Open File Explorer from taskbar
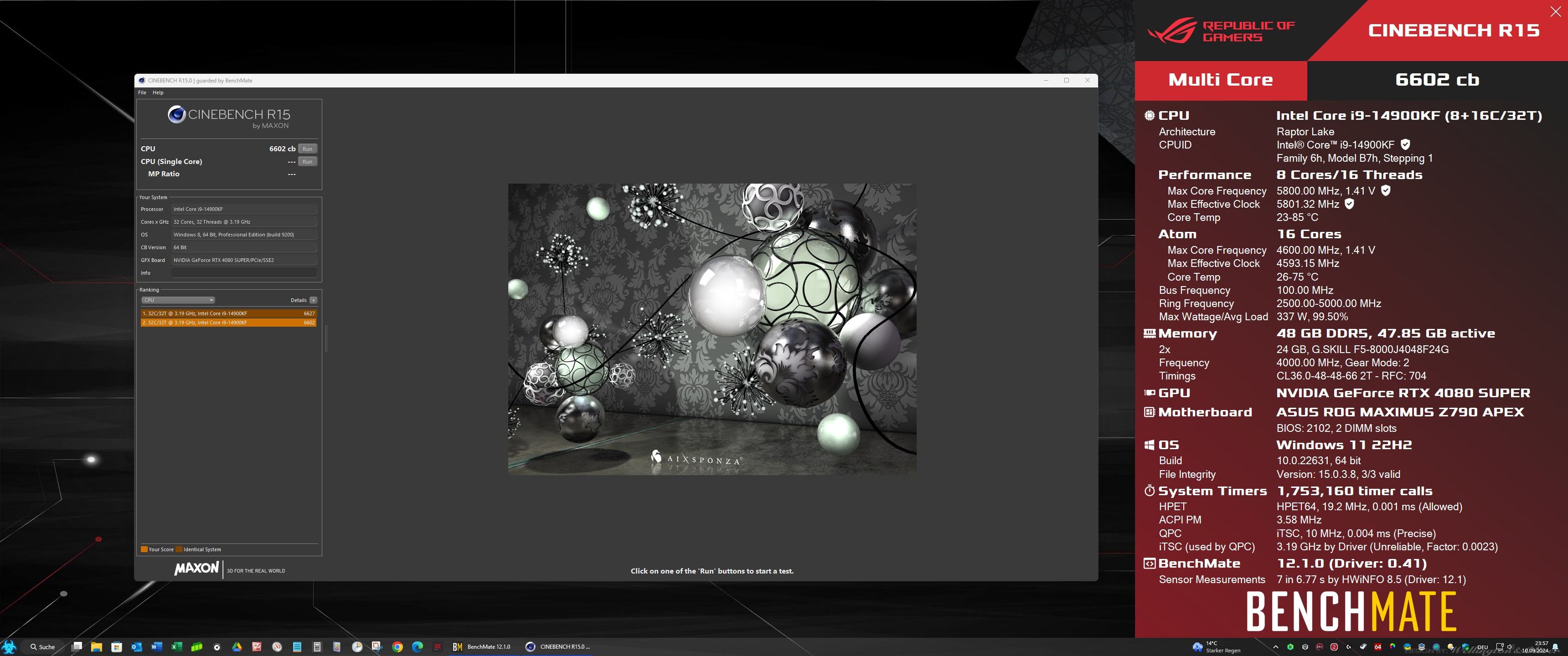This screenshot has height=656, width=1568. pos(96,647)
